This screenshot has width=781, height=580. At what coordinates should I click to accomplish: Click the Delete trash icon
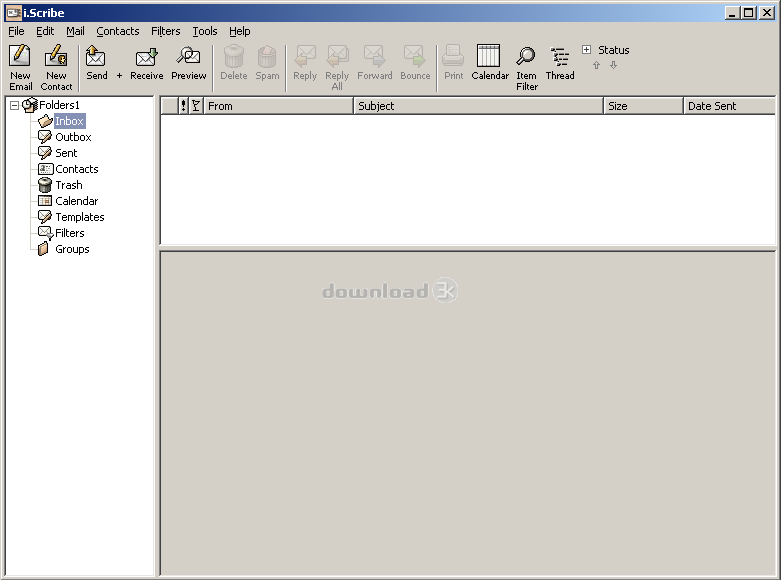pos(234,62)
